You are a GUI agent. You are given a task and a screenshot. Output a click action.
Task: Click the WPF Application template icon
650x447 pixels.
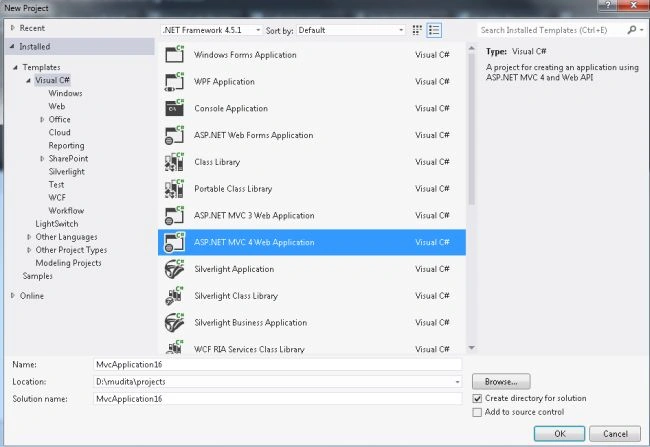(x=175, y=81)
